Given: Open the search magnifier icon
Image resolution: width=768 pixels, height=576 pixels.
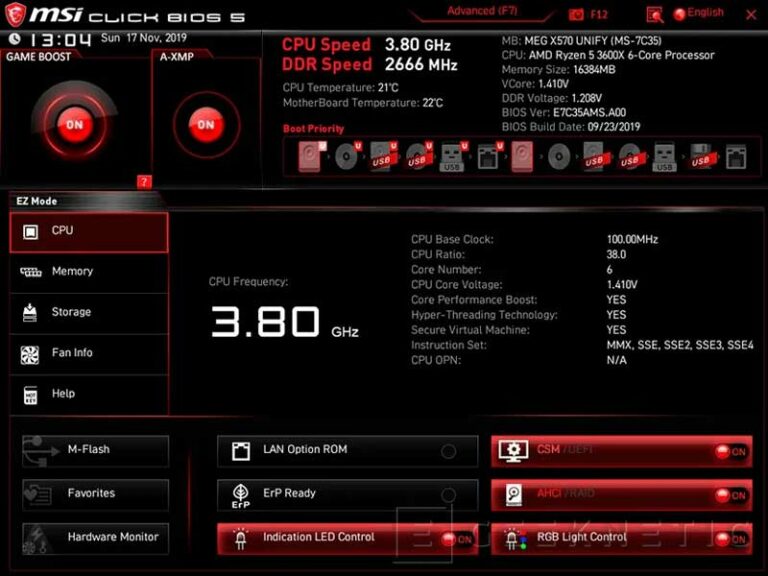Looking at the screenshot, I should 655,14.
